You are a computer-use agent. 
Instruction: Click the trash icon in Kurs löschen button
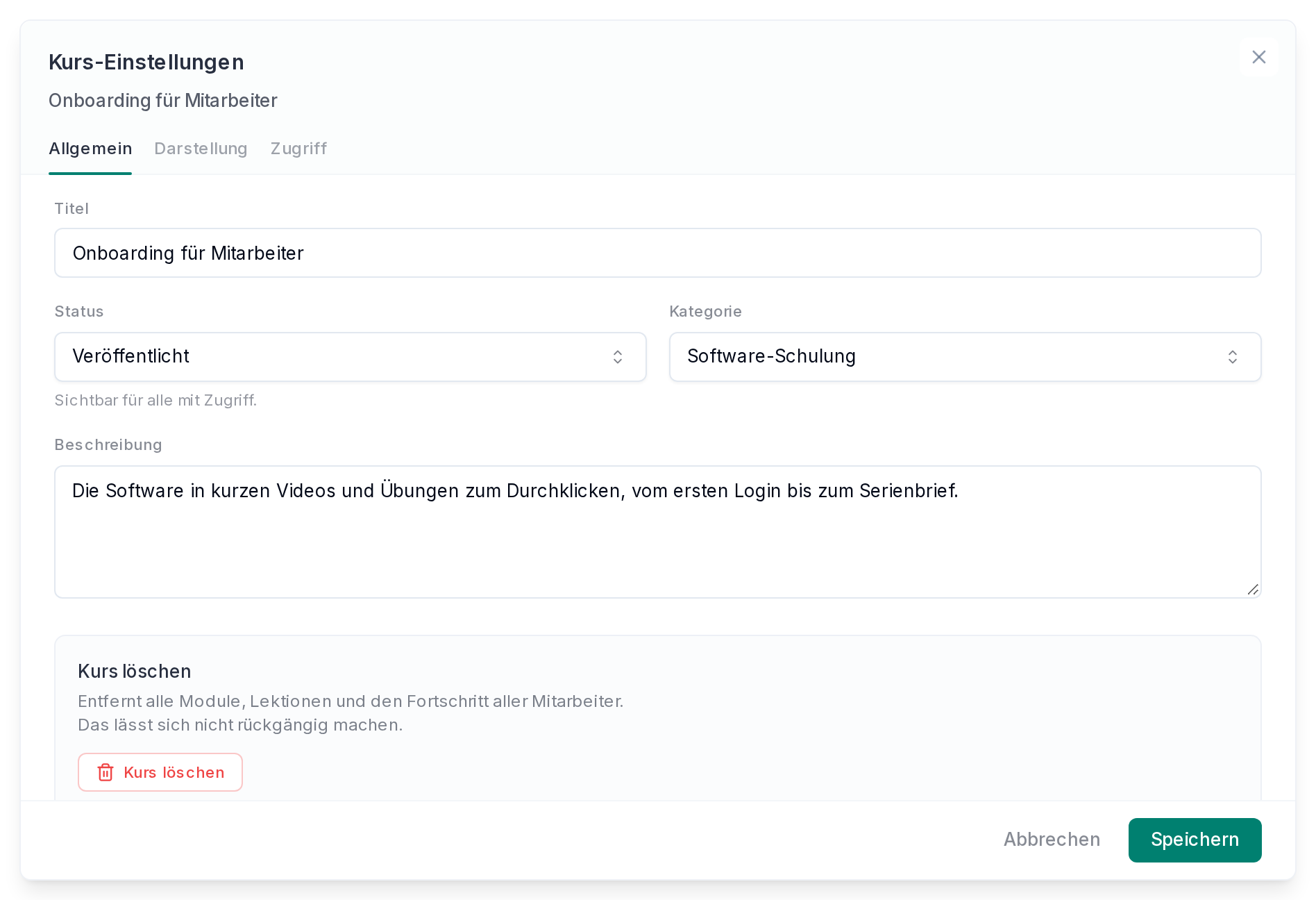coord(106,772)
